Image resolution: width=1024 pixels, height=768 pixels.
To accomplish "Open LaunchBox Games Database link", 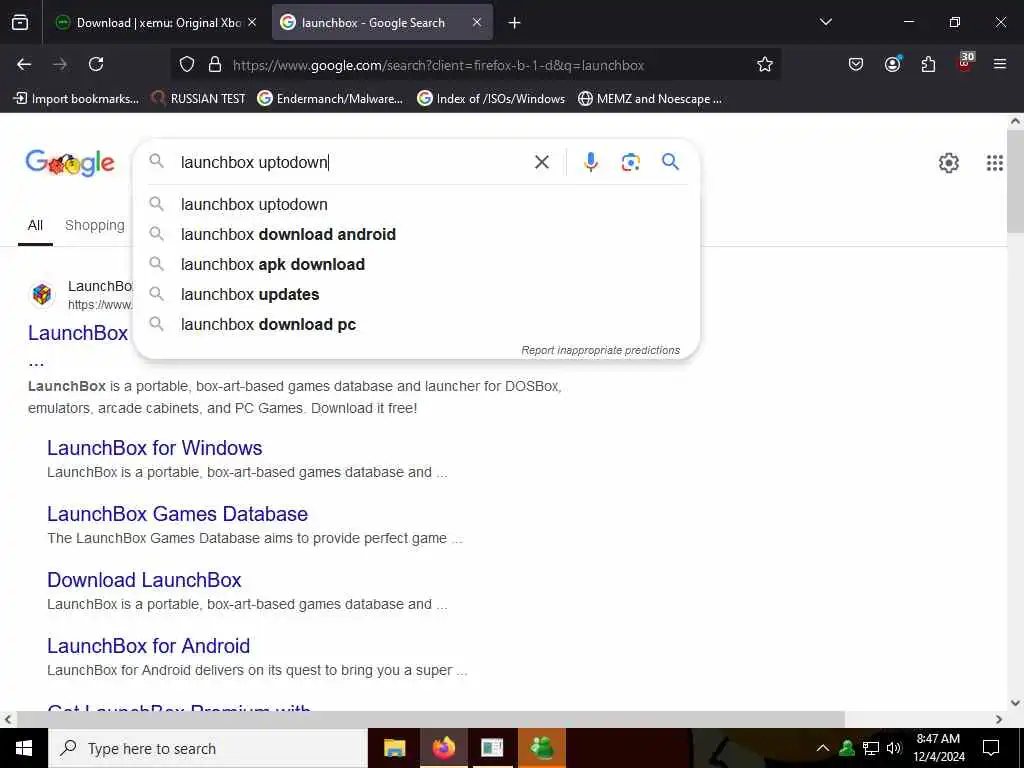I will [178, 514].
